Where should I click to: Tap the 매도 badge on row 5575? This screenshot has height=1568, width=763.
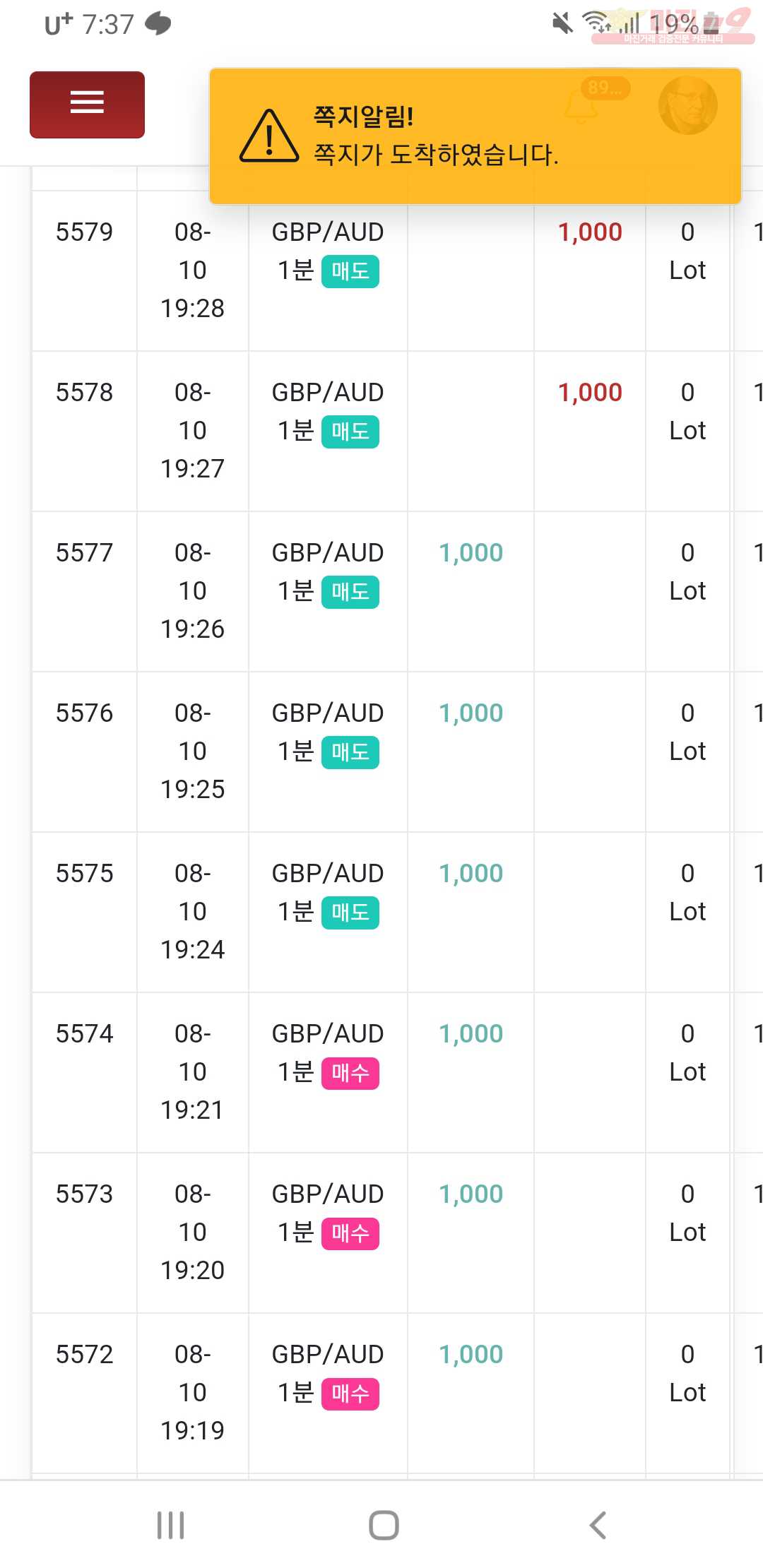click(x=350, y=913)
